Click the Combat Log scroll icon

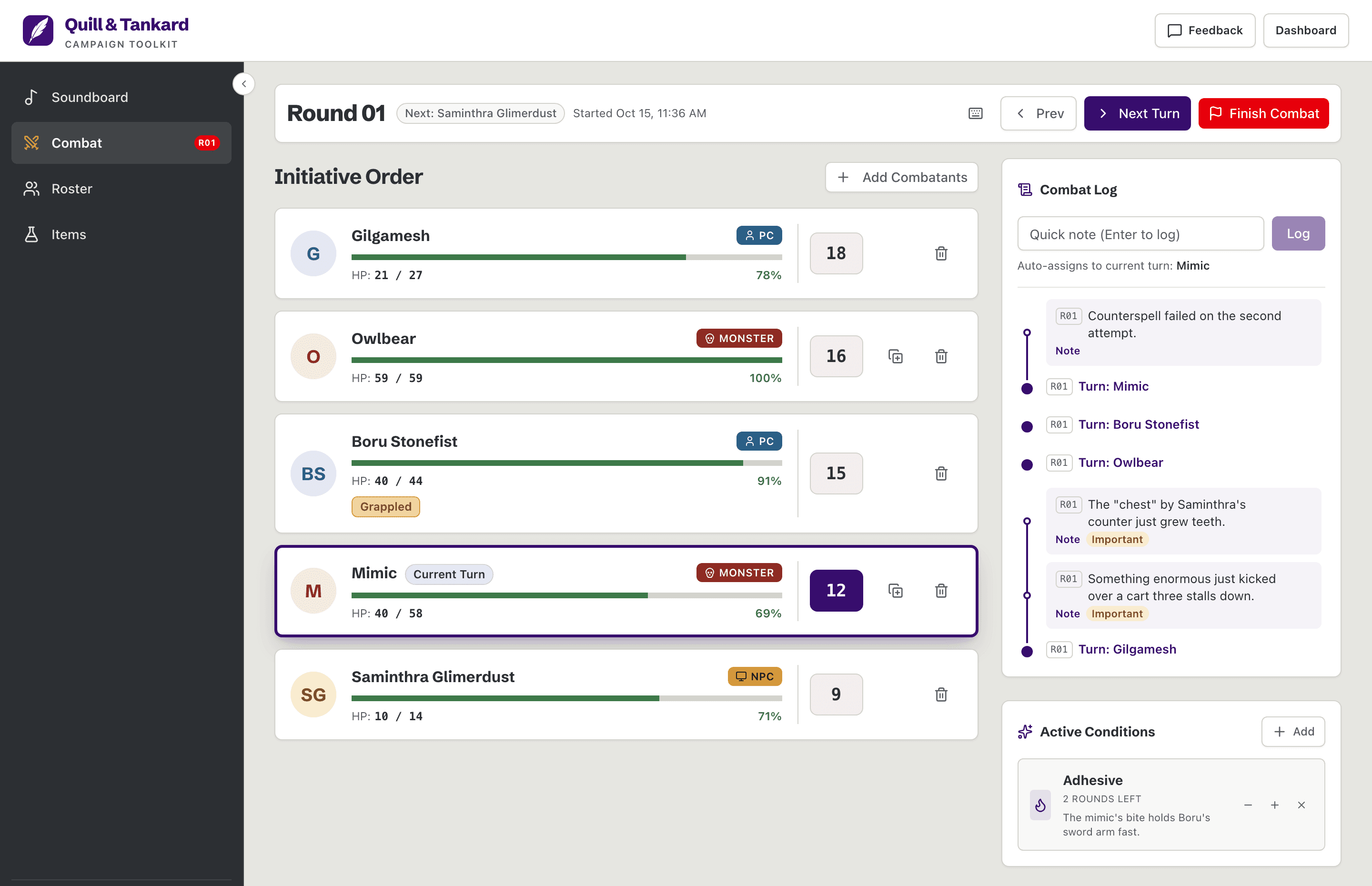click(1025, 190)
